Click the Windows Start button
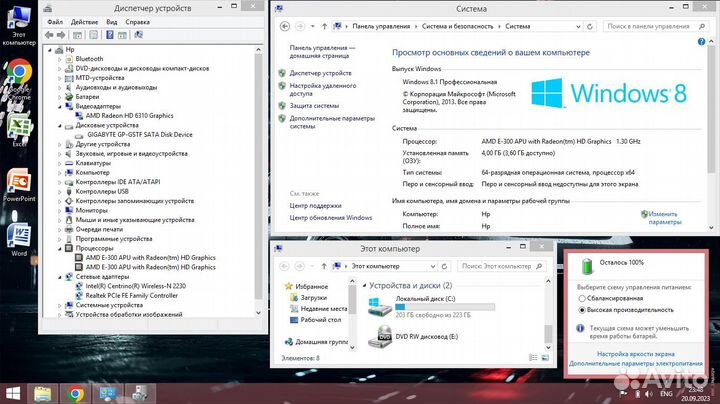720x404 pixels. 13,394
